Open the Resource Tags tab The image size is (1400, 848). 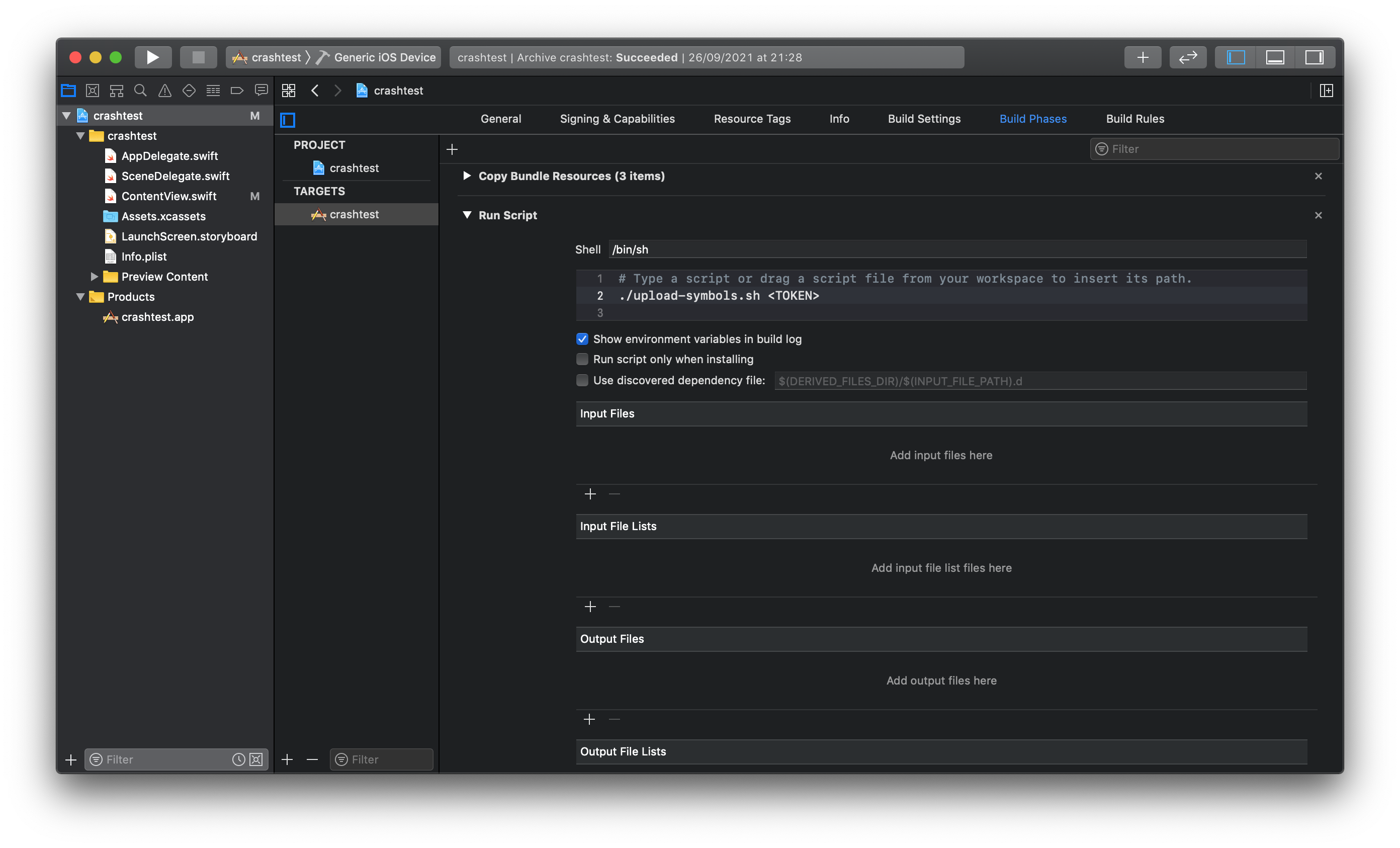pyautogui.click(x=752, y=119)
